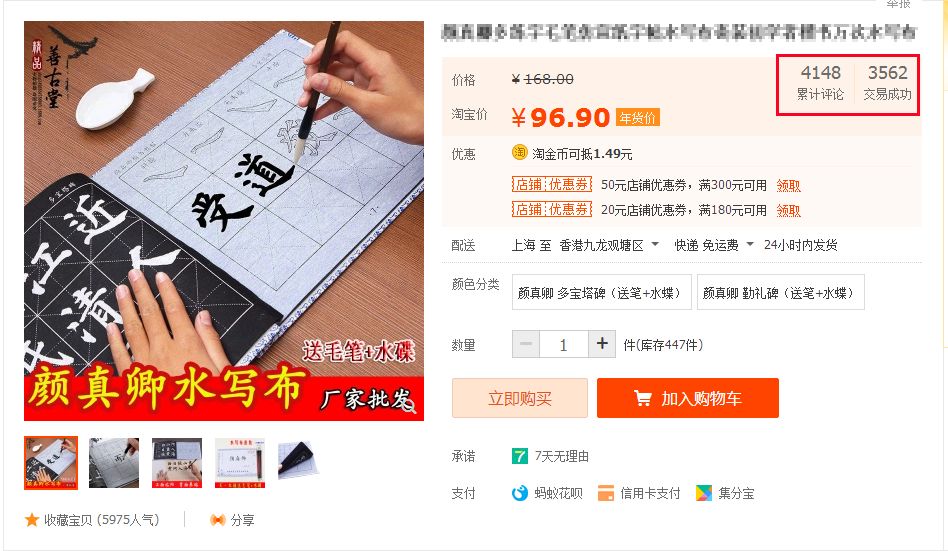Viewport: 948px width, 551px height.
Task: Claim the 50元店铺优惠券 via 领取 link
Action: click(x=788, y=186)
